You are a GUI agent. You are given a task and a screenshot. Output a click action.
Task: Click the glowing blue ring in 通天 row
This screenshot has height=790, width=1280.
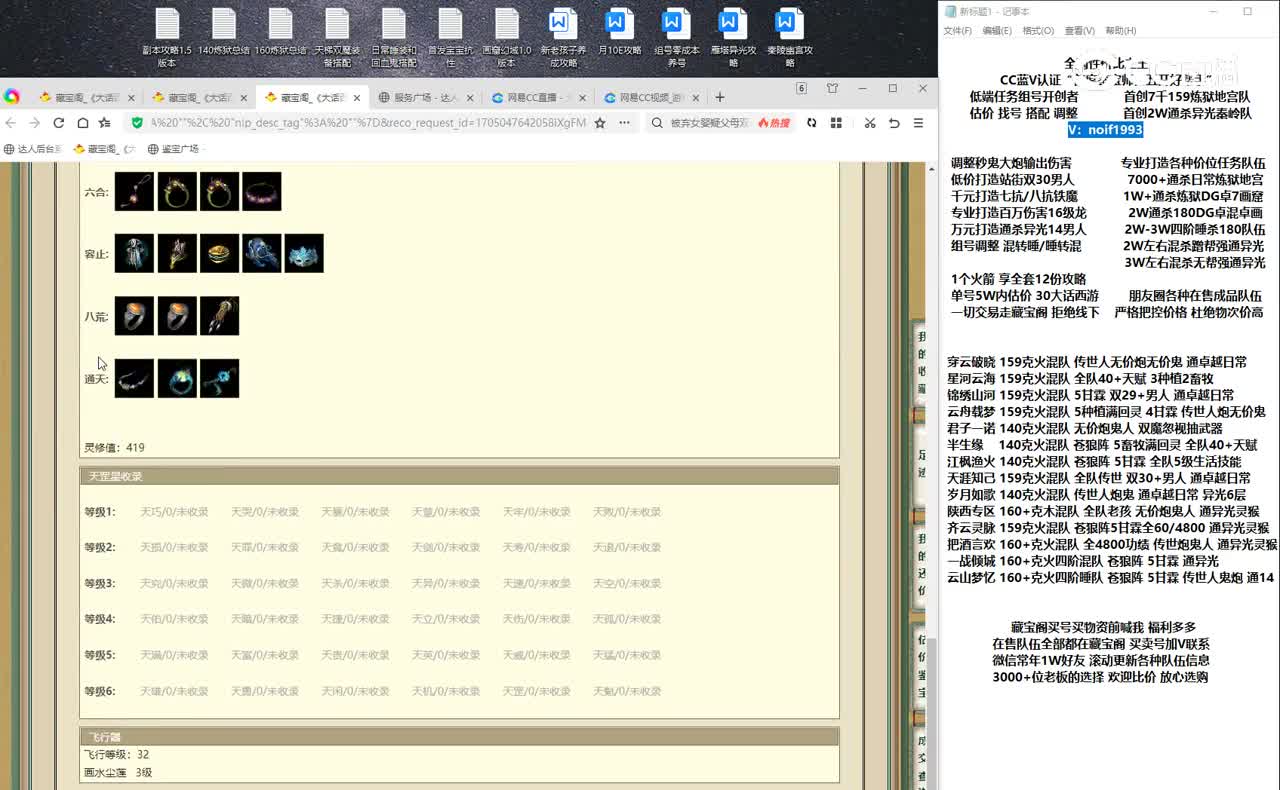pos(177,378)
